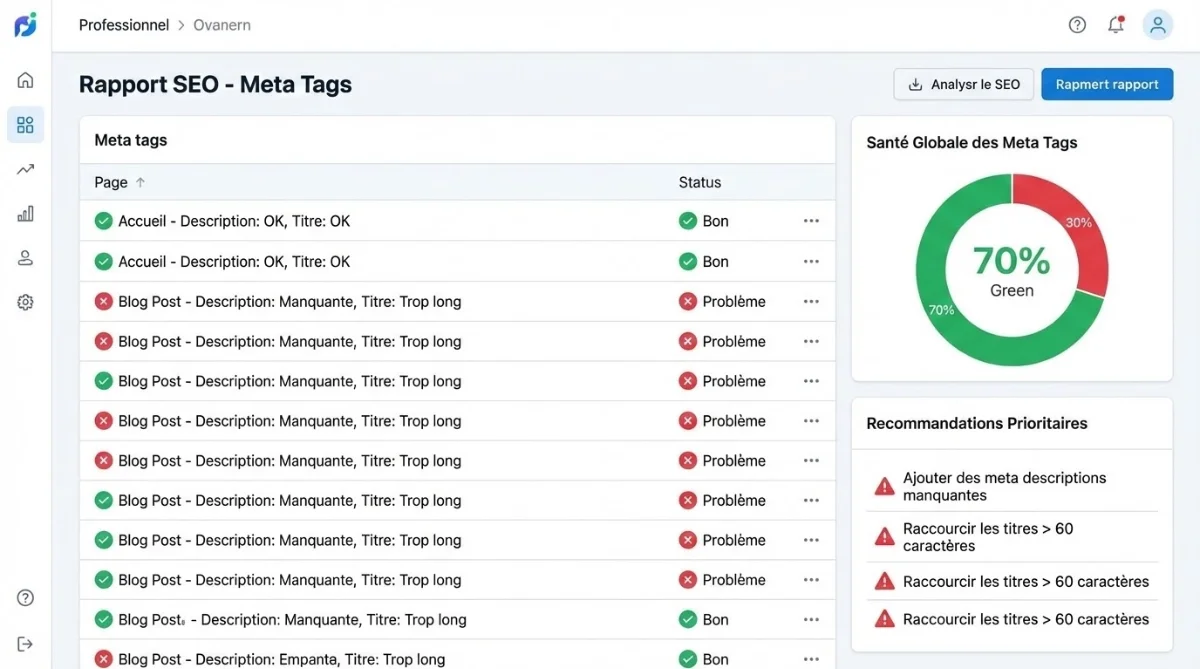Open the notifications bell
Image resolution: width=1200 pixels, height=669 pixels.
tap(1116, 25)
